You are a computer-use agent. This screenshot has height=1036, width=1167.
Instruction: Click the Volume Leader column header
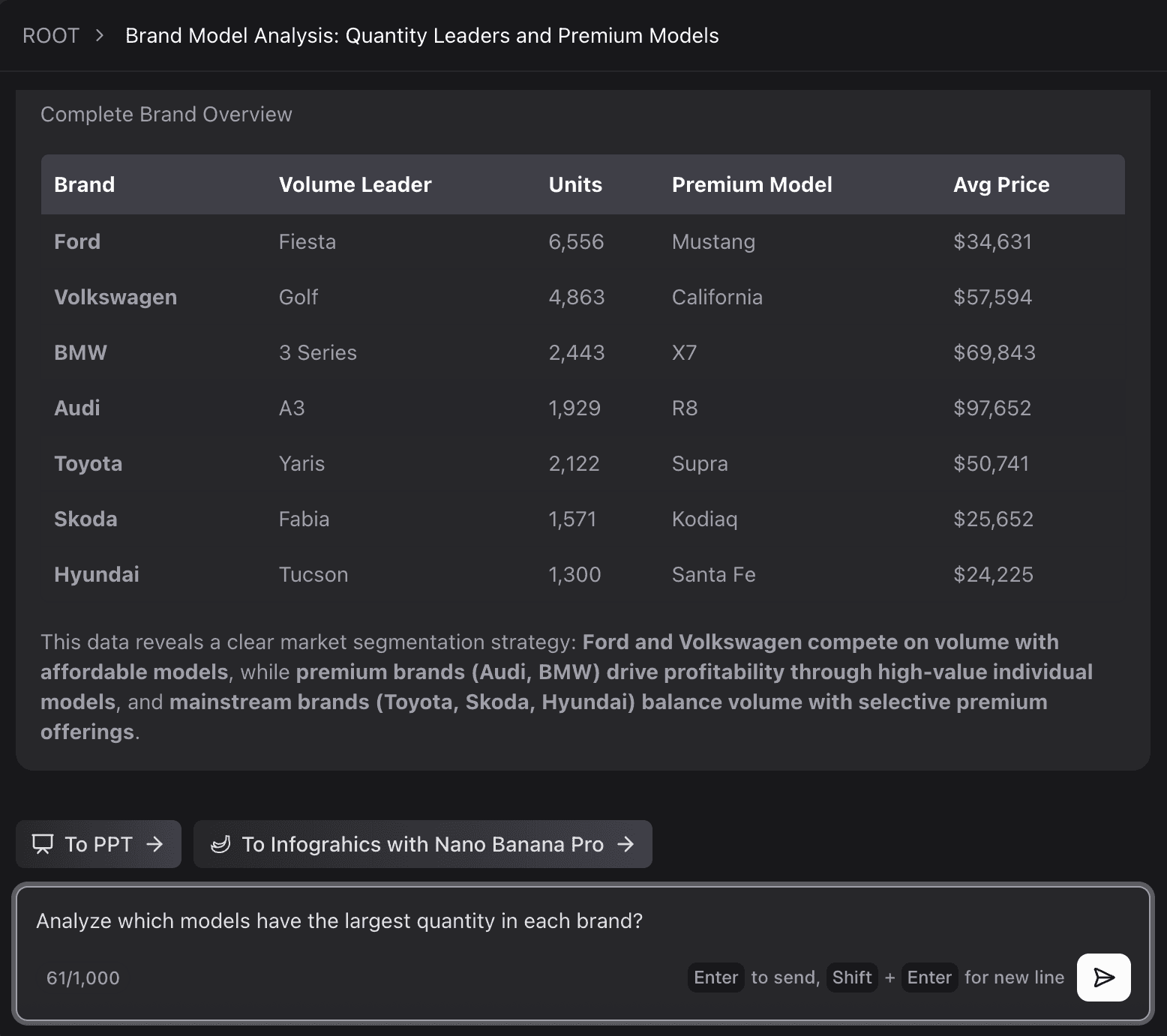click(x=355, y=184)
